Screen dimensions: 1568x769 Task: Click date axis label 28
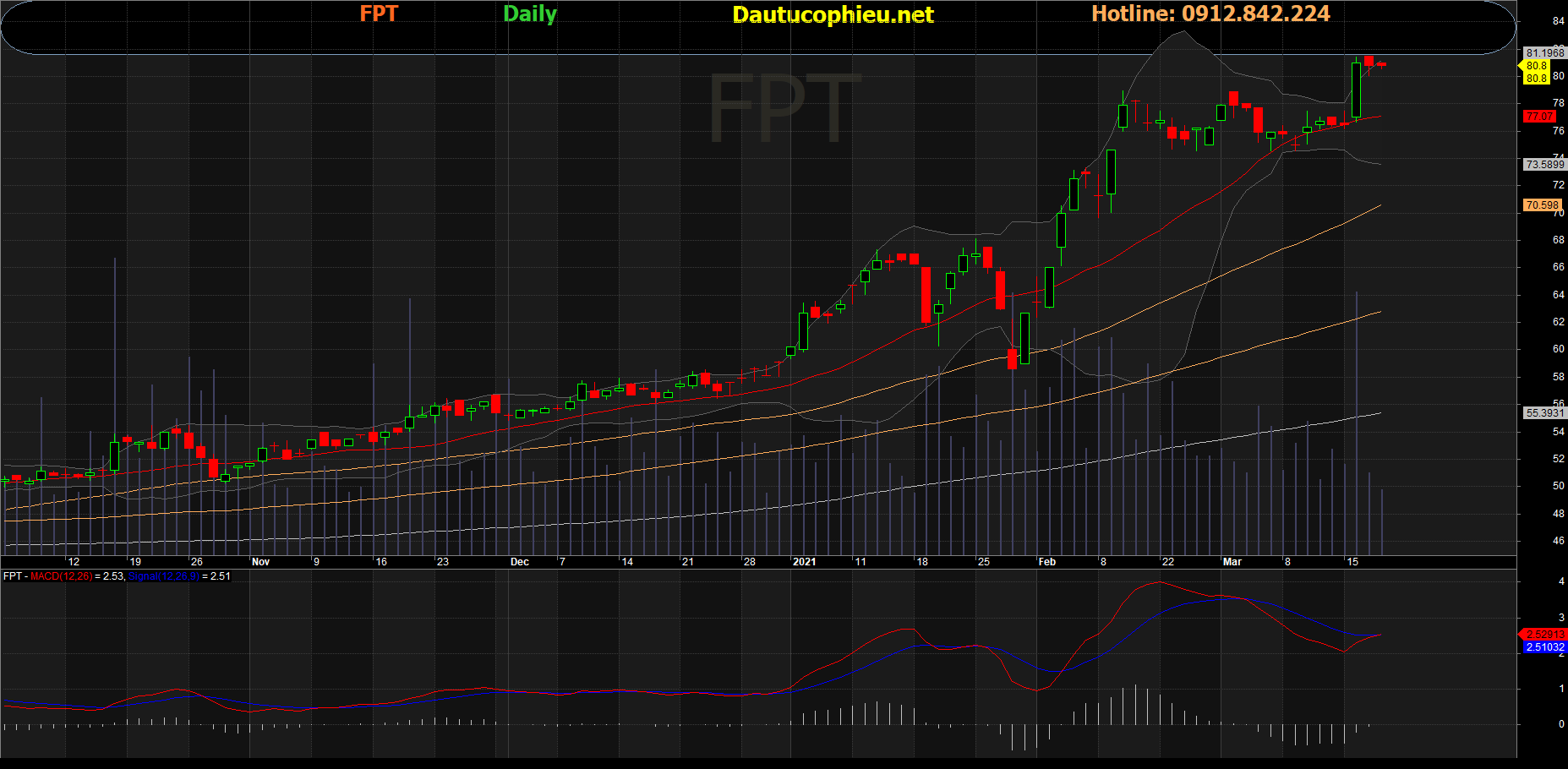[x=749, y=562]
